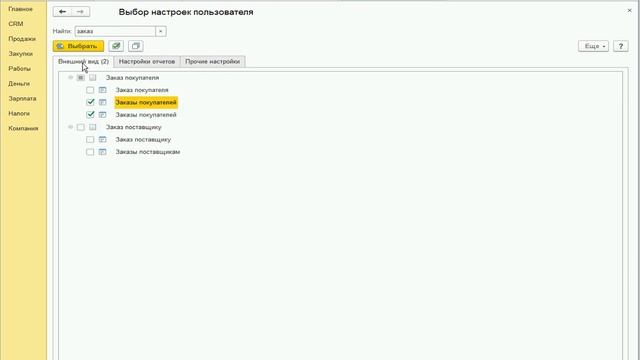Image resolution: width=640 pixels, height=360 pixels.
Task: Go back with the left arrow button
Action: click(62, 12)
